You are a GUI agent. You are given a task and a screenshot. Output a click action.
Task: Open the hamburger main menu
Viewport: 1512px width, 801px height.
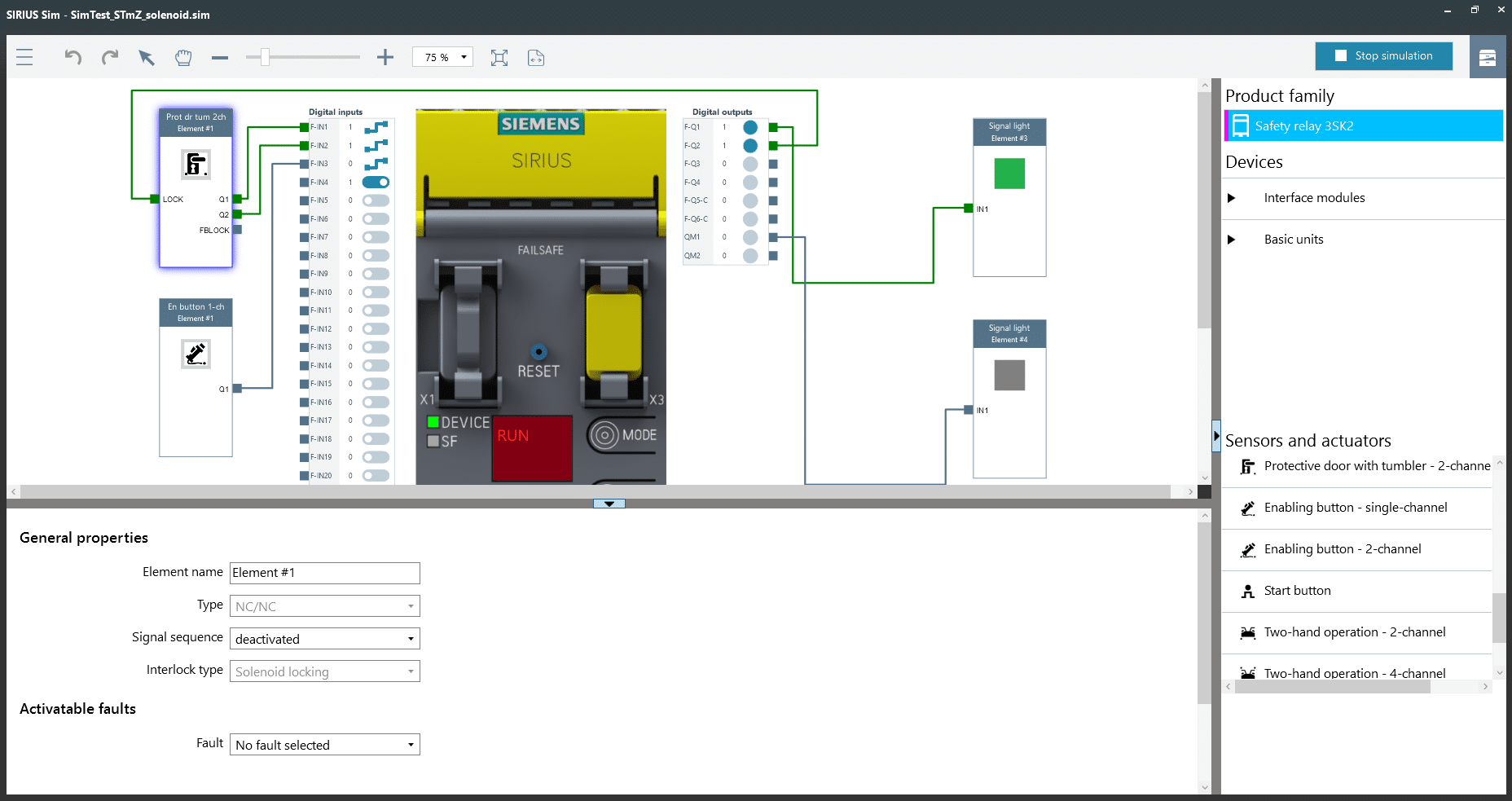pos(24,57)
